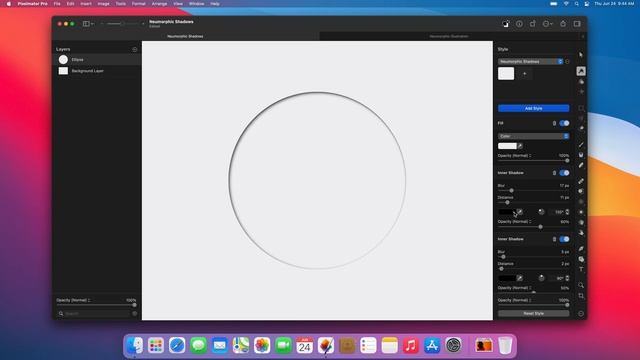This screenshot has width=640, height=360.
Task: Open the Fill type Color dropdown
Action: pyautogui.click(x=533, y=136)
